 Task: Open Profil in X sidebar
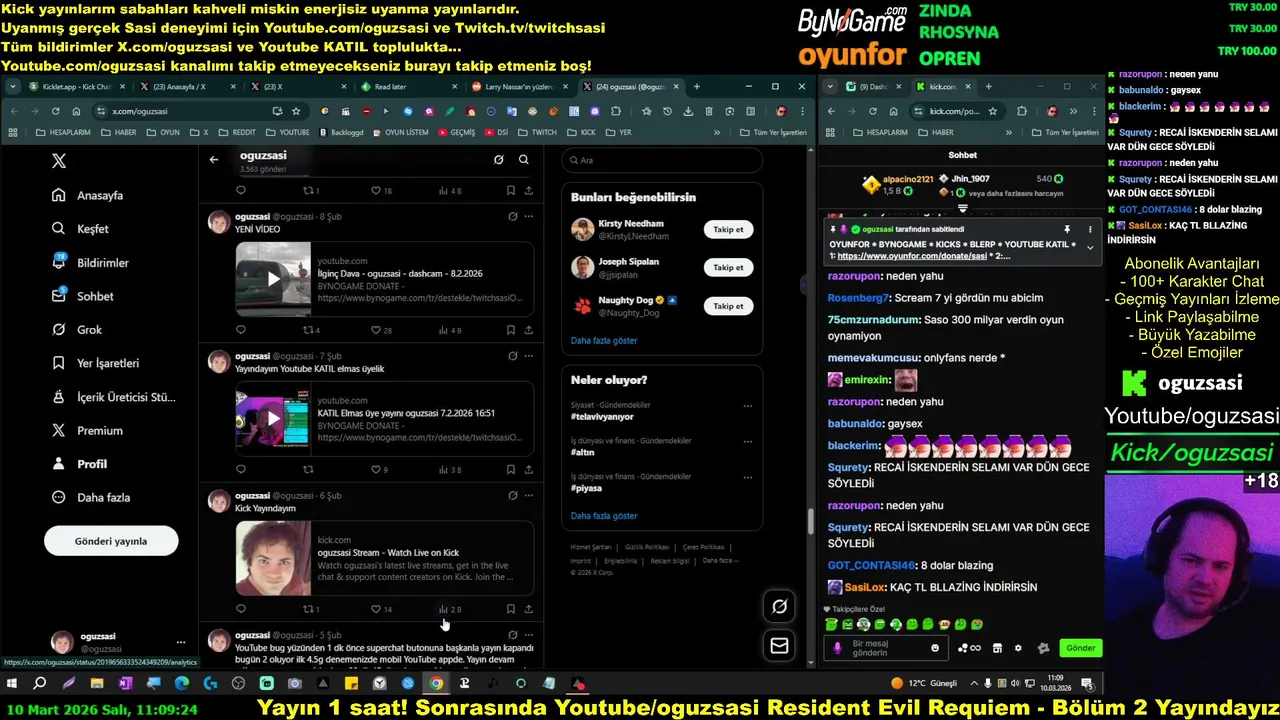79,464
